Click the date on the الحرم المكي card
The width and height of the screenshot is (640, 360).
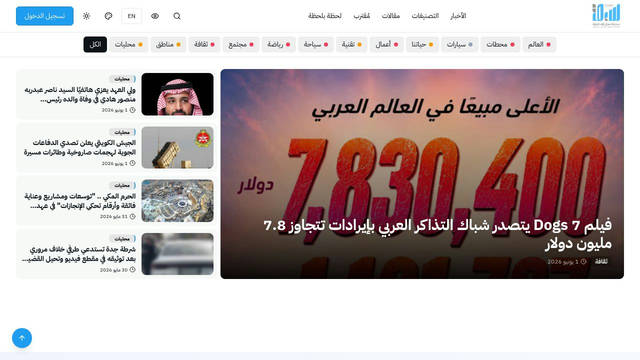pos(114,217)
